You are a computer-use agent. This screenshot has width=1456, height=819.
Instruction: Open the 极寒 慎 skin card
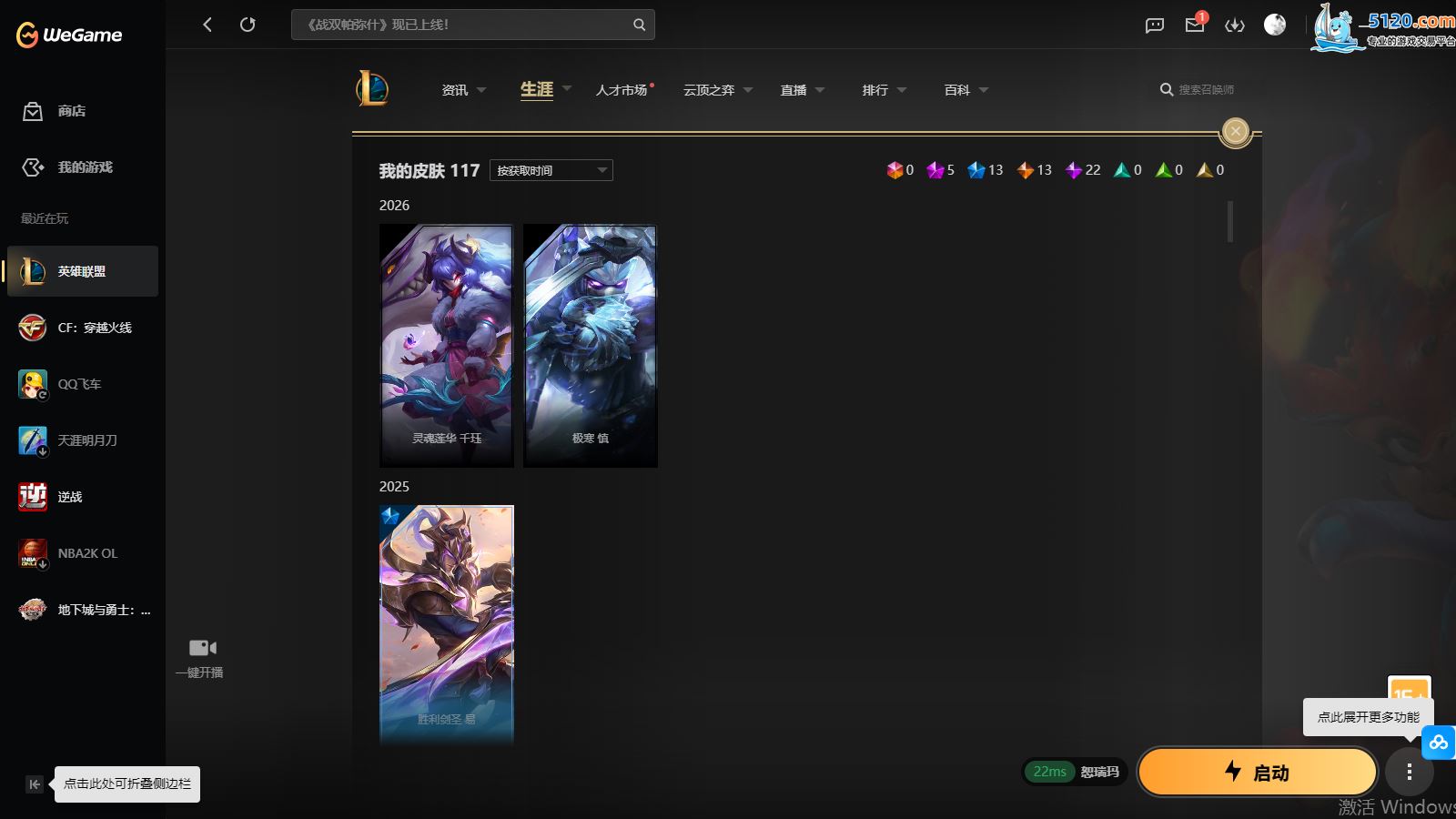click(591, 346)
